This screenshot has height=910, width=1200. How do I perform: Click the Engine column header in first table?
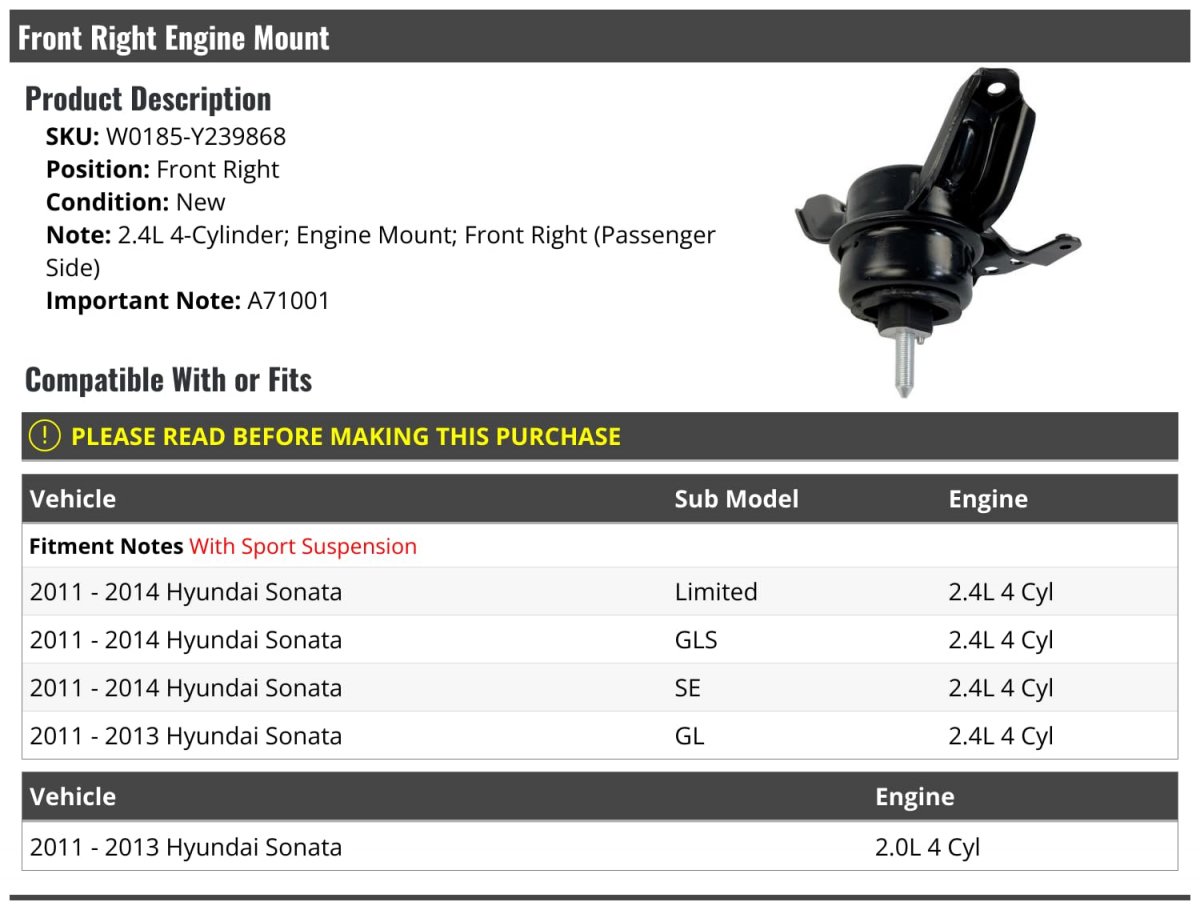coord(988,498)
